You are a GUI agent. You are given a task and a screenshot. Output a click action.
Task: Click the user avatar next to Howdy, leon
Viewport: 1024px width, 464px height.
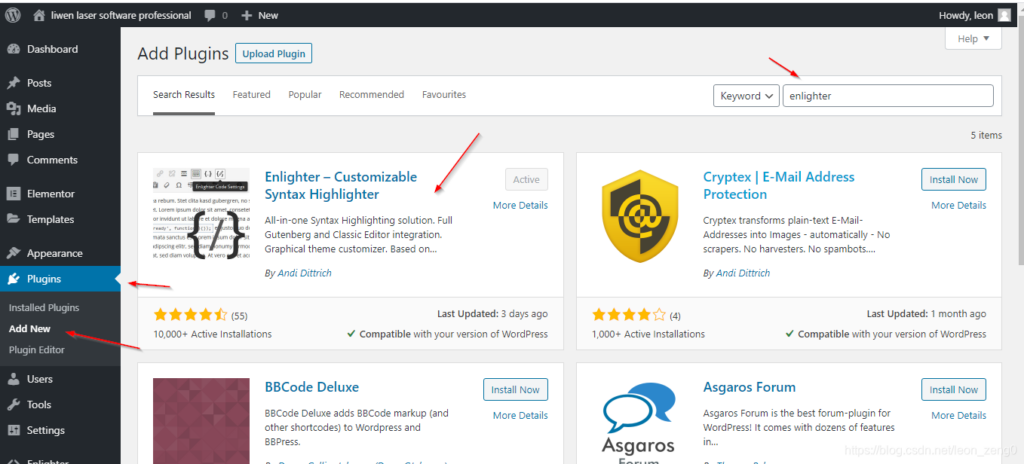coord(1005,15)
